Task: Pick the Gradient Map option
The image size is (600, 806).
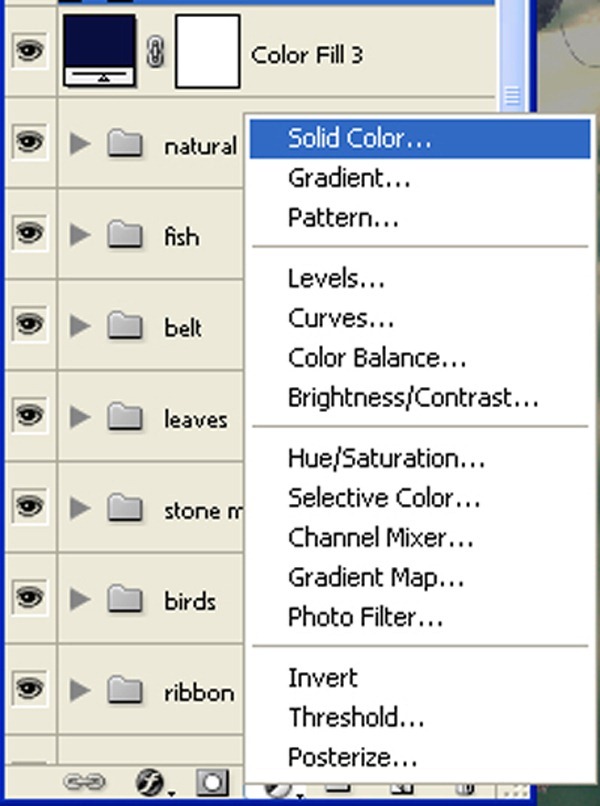Action: [376, 577]
